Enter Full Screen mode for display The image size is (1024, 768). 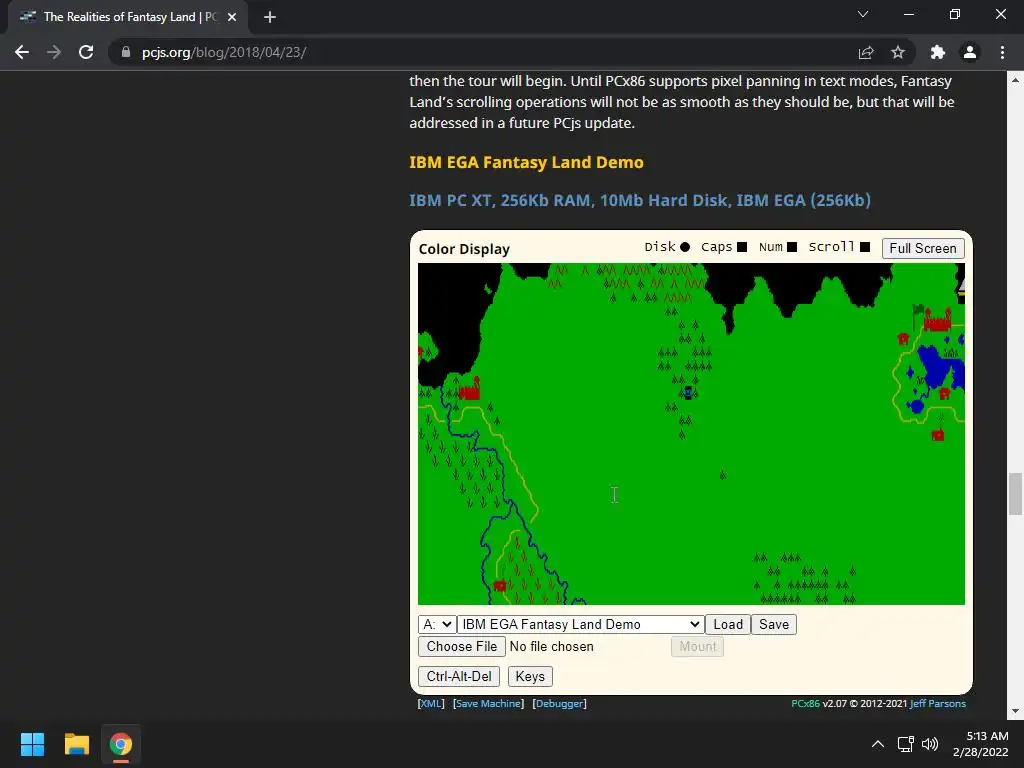(x=923, y=248)
